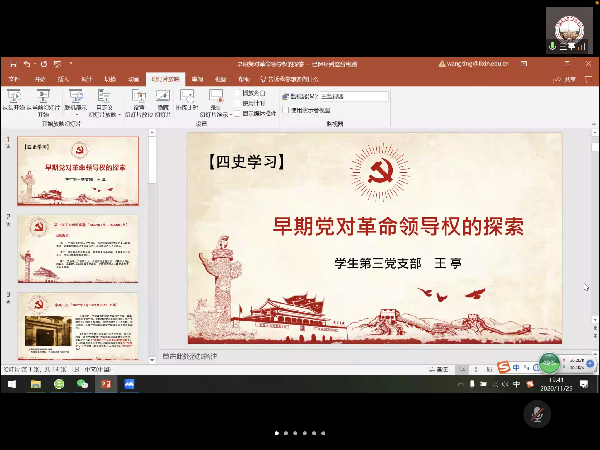The width and height of the screenshot is (600, 450).
Task: Expand the Custom Slide Show dropdown arrow
Action: pos(120,114)
